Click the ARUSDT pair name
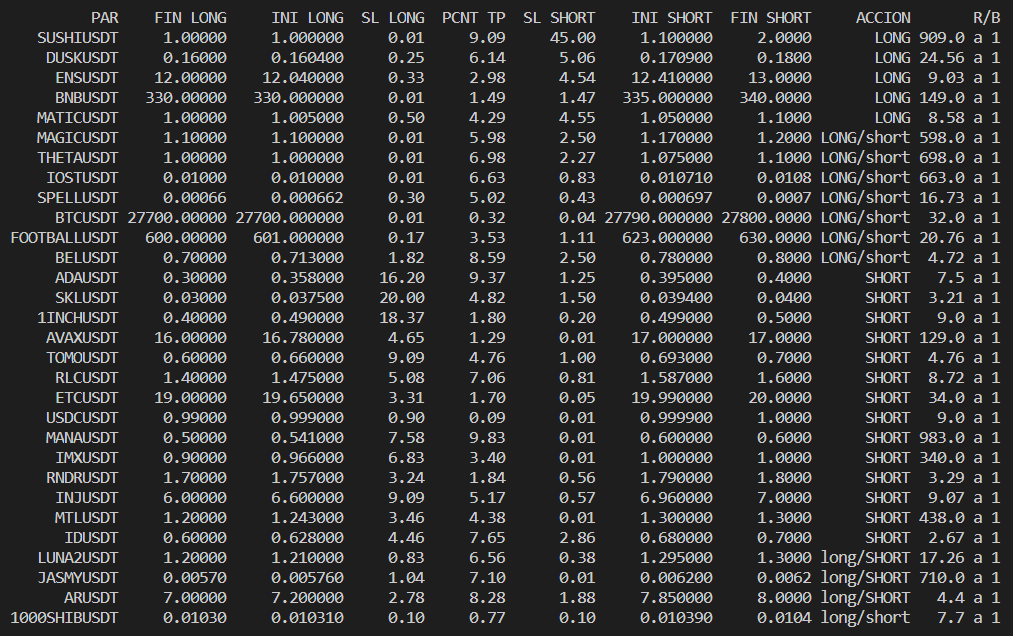 point(91,598)
